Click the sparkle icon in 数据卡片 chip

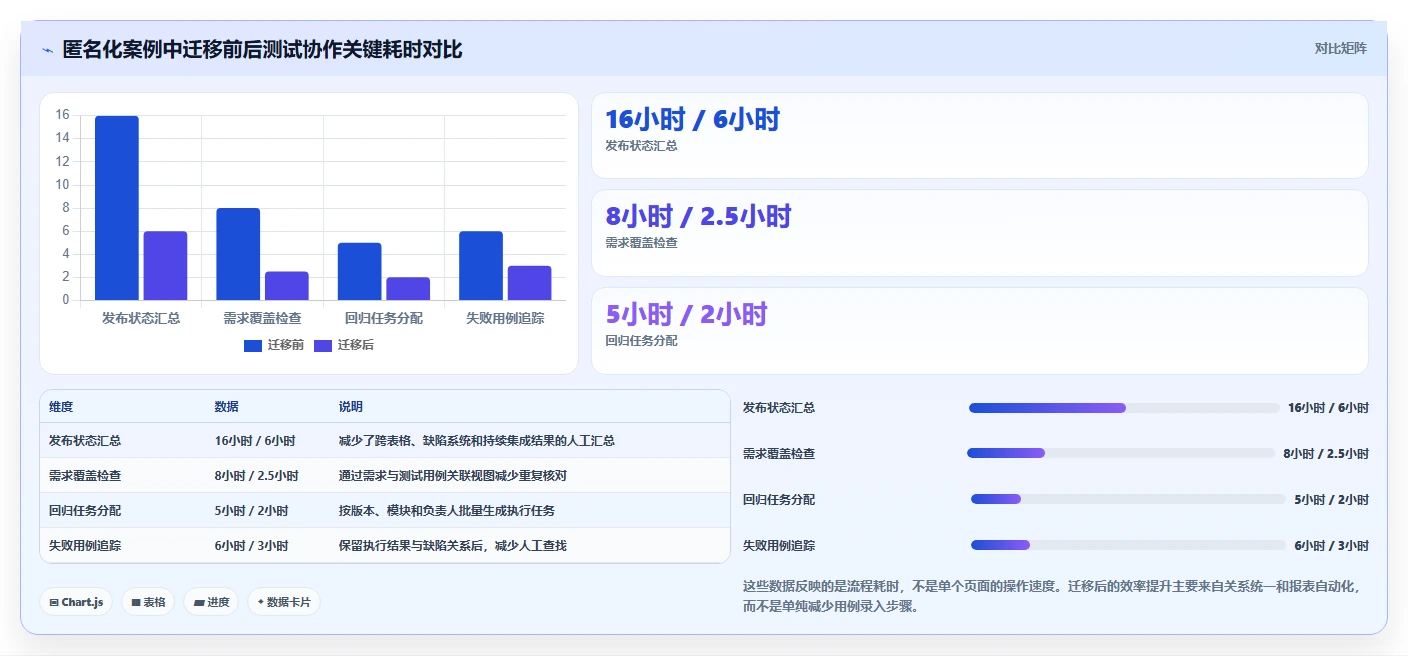pyautogui.click(x=261, y=602)
